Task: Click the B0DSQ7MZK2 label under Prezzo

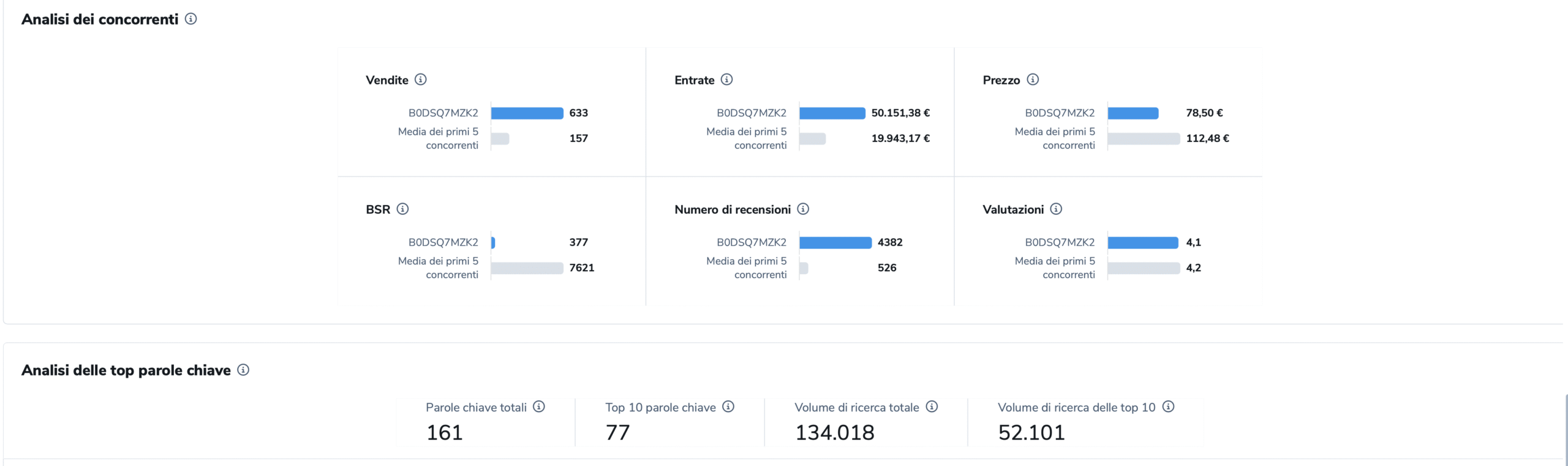Action: [1060, 113]
